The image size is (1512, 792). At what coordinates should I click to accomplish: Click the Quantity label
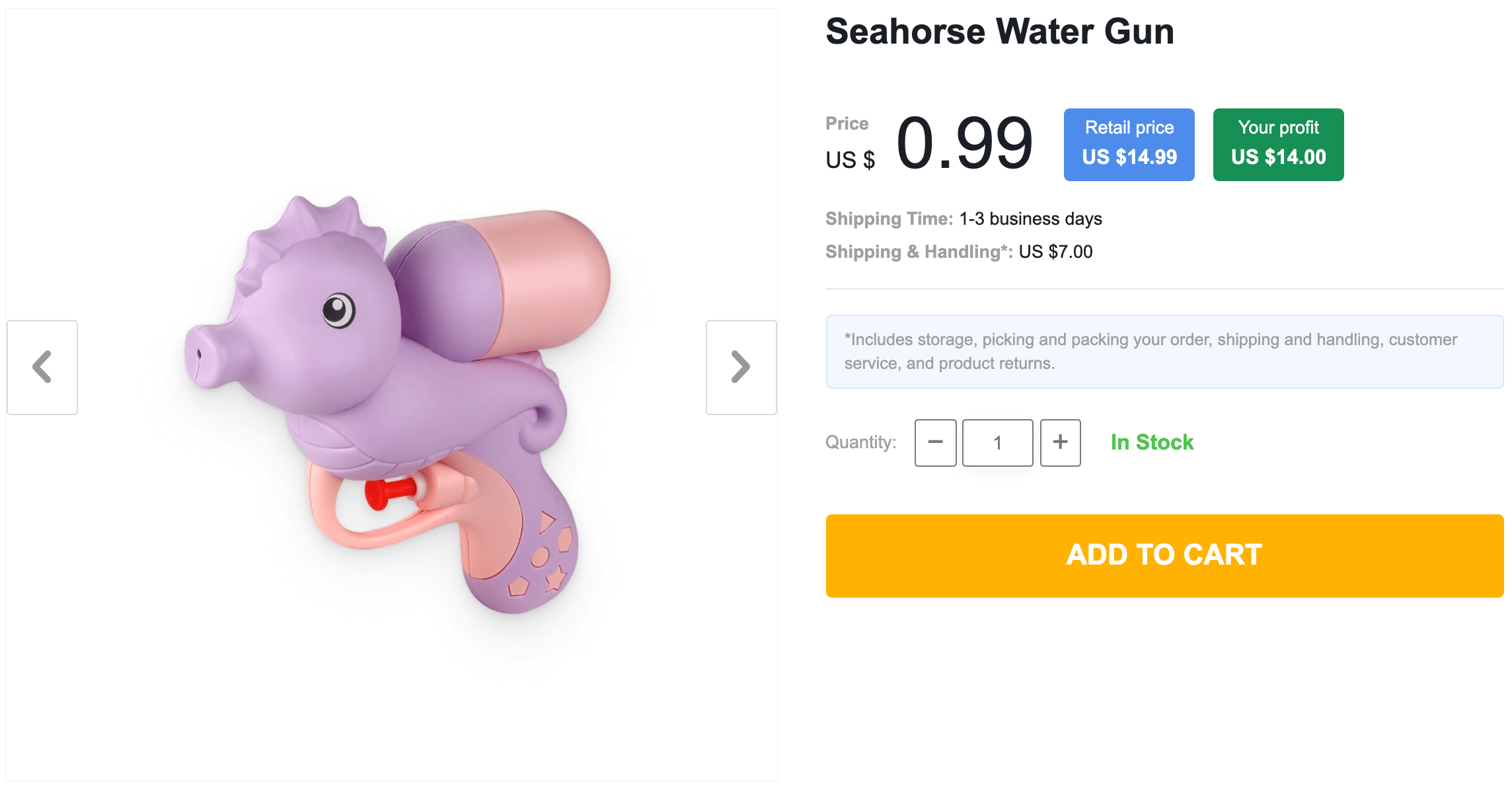(860, 442)
